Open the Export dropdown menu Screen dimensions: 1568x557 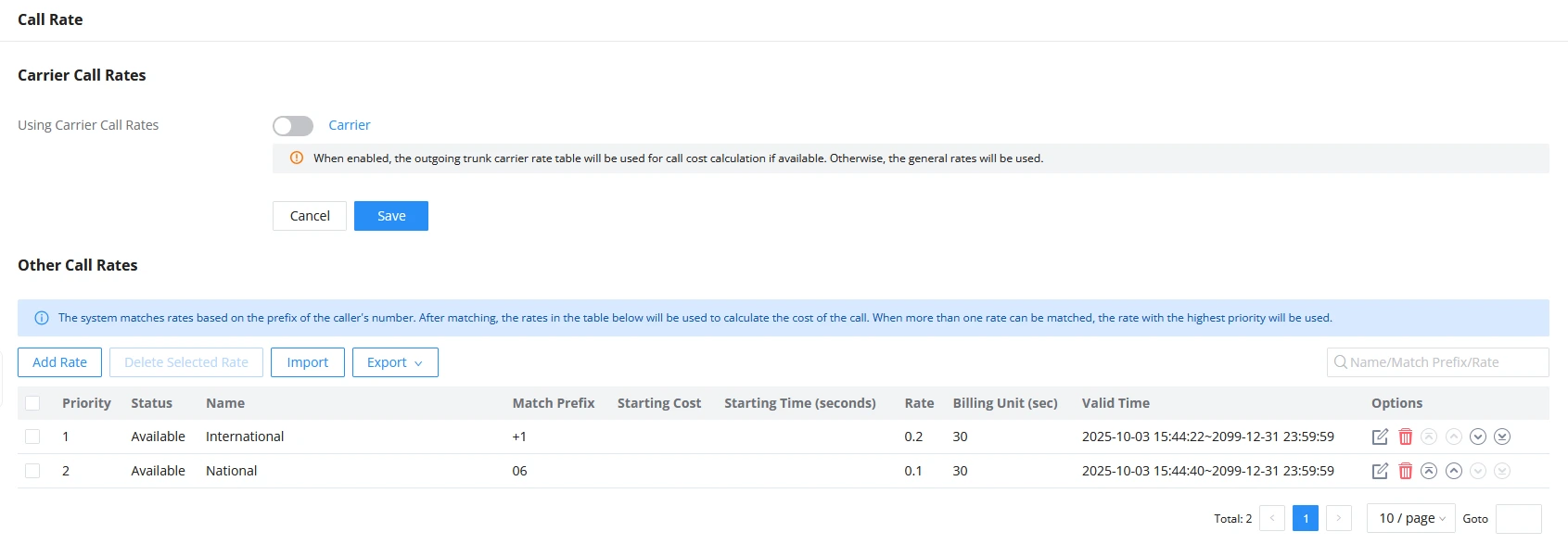point(395,362)
